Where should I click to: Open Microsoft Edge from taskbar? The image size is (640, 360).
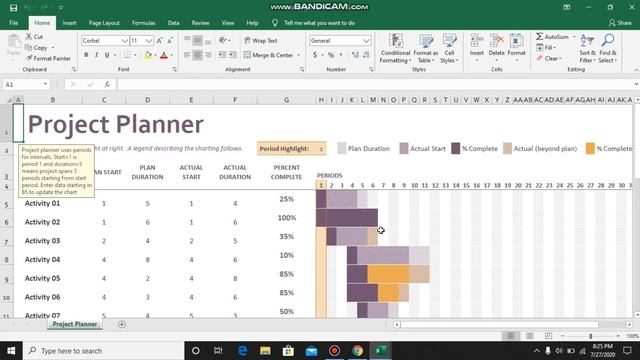[242, 351]
